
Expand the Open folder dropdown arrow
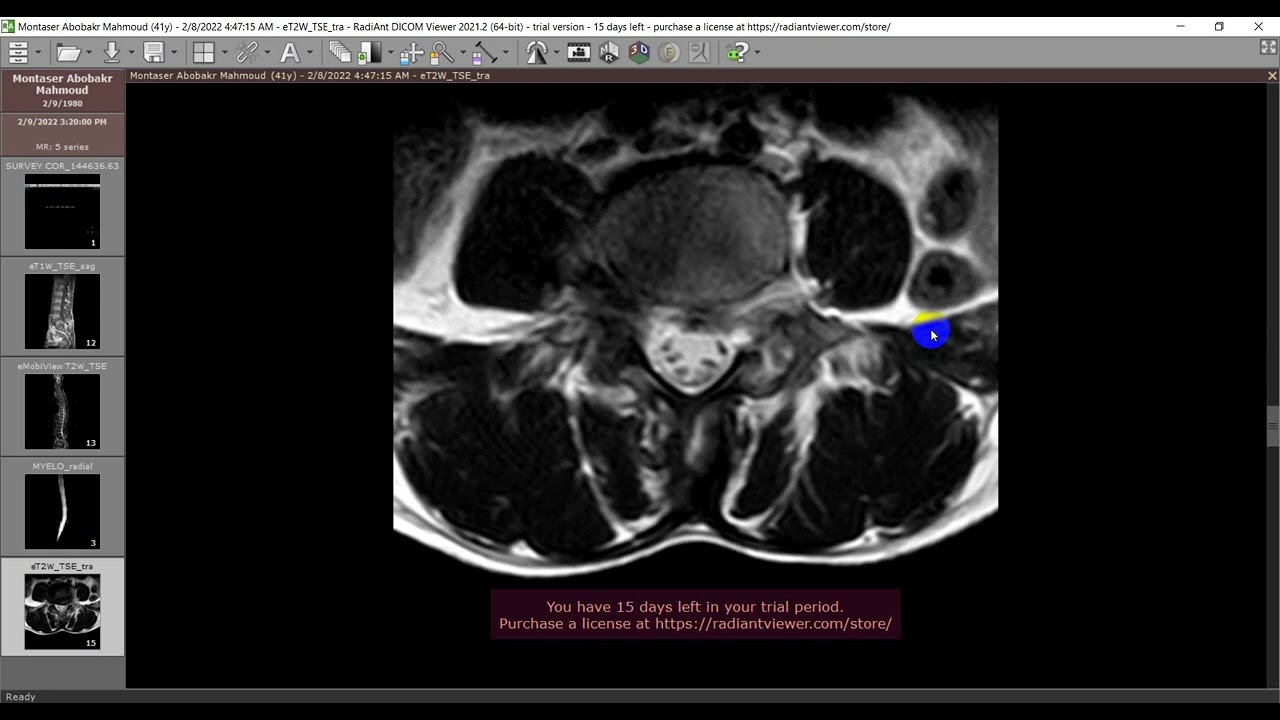pos(89,52)
